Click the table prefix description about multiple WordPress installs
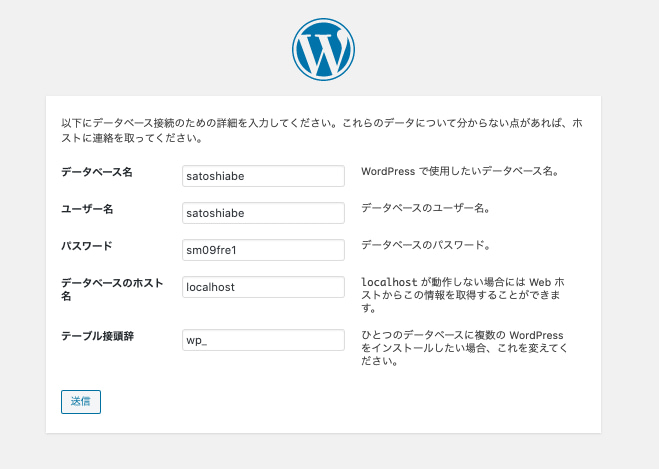 click(x=465, y=347)
